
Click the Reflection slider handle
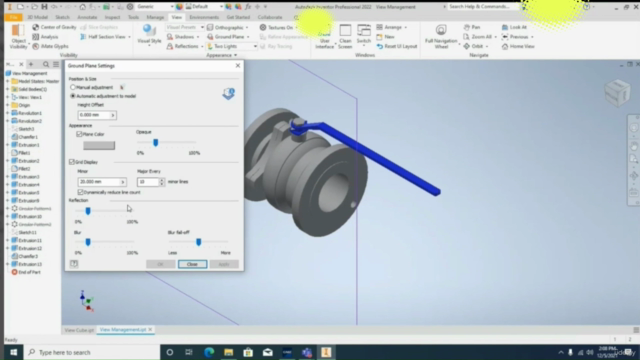(88, 211)
